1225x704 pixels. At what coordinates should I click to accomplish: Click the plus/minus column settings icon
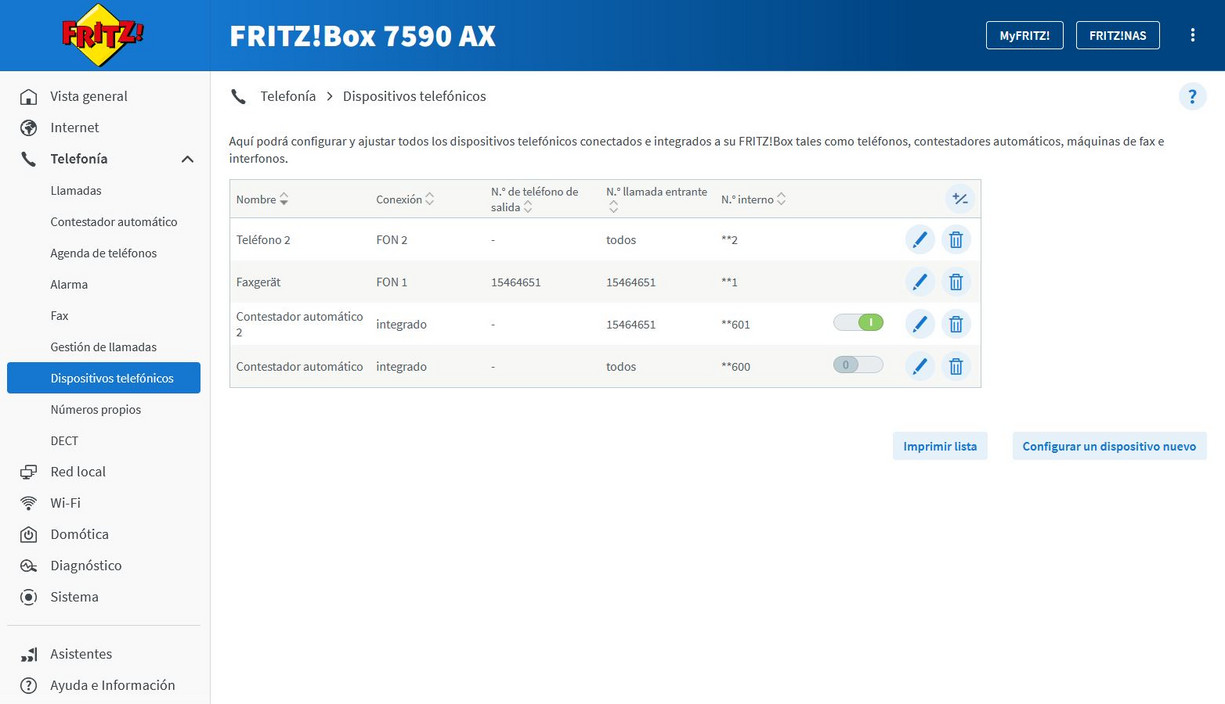pos(960,199)
